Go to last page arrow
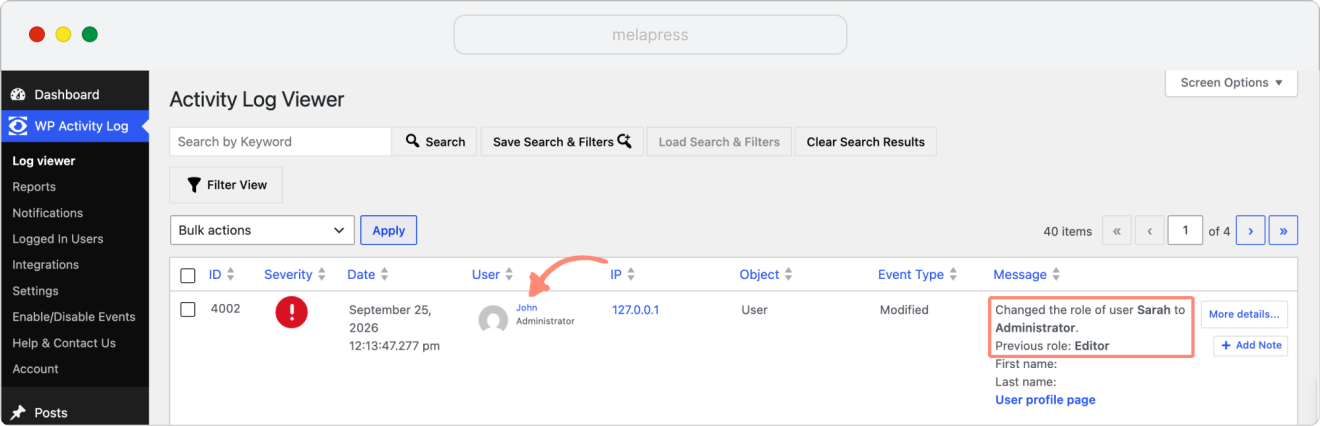The width and height of the screenshot is (1320, 426). click(x=1283, y=231)
